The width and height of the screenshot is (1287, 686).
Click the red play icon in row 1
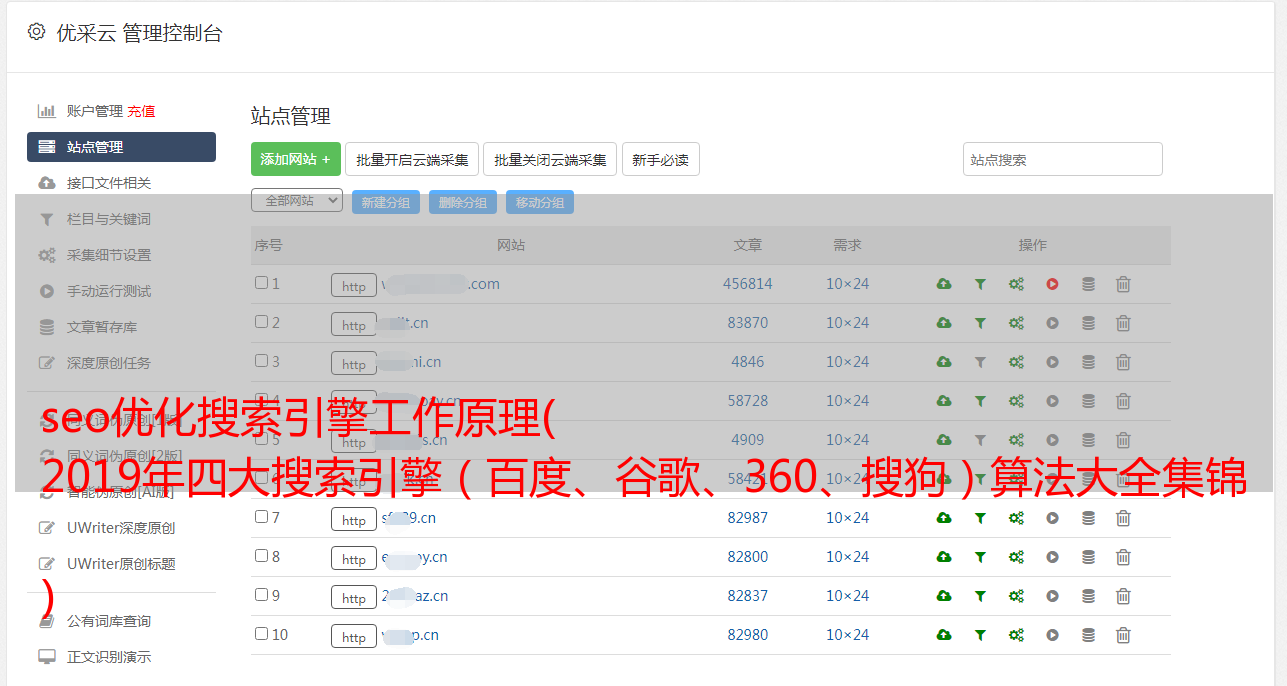1052,284
